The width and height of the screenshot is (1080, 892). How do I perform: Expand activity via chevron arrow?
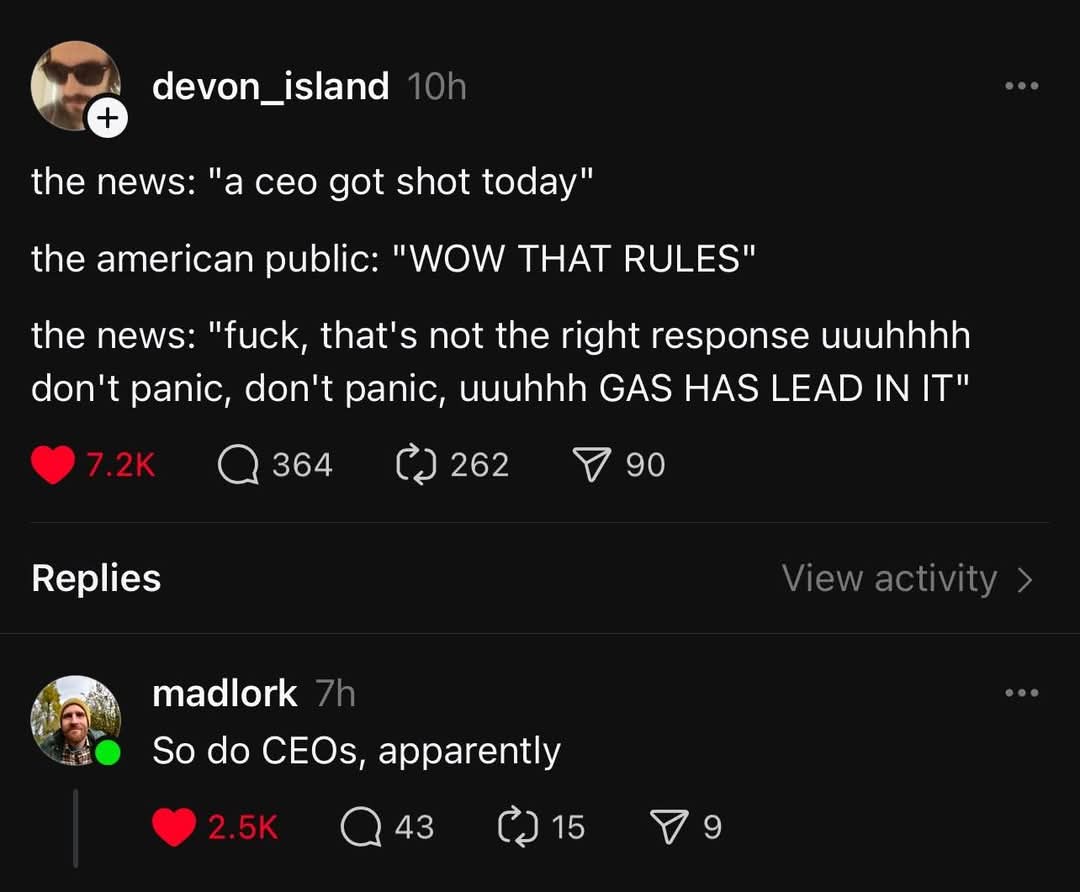coord(1024,579)
